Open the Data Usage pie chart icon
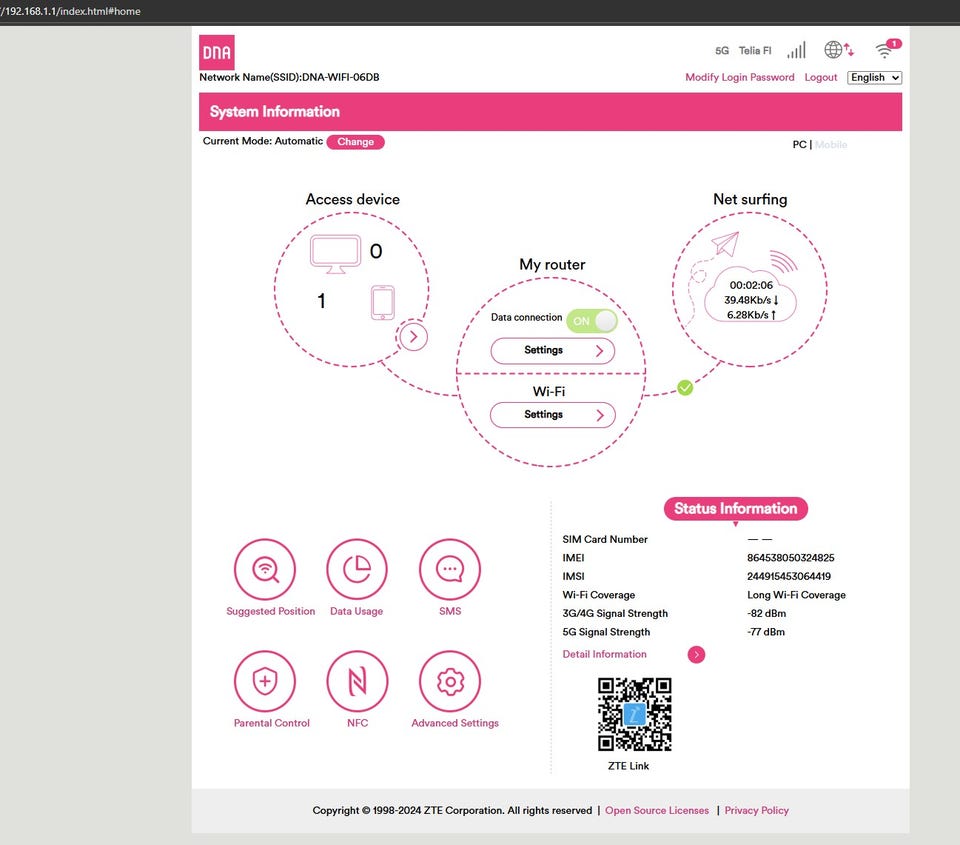The image size is (960, 845). [357, 569]
